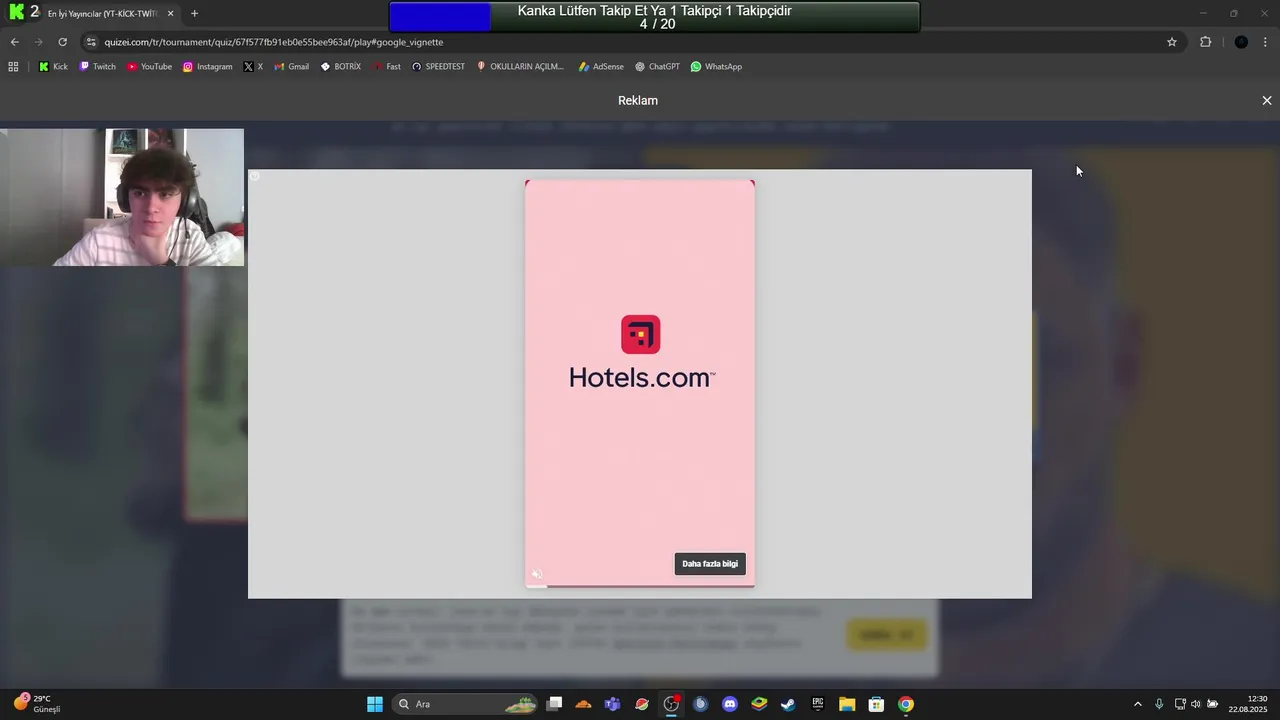Open Discord from the taskbar
Screen dimensions: 1280x720
click(x=730, y=704)
